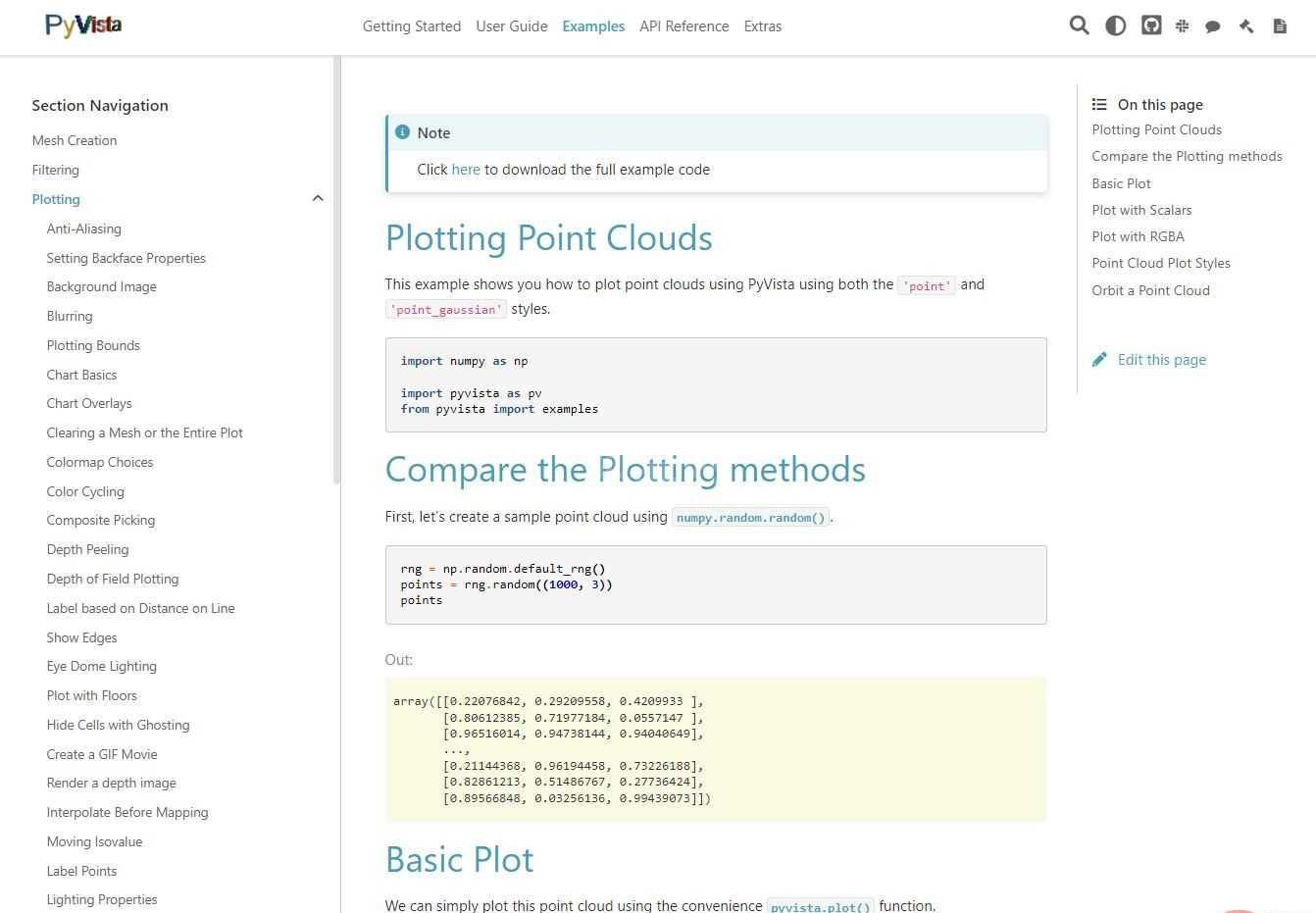Click the 'here' download link

[466, 170]
